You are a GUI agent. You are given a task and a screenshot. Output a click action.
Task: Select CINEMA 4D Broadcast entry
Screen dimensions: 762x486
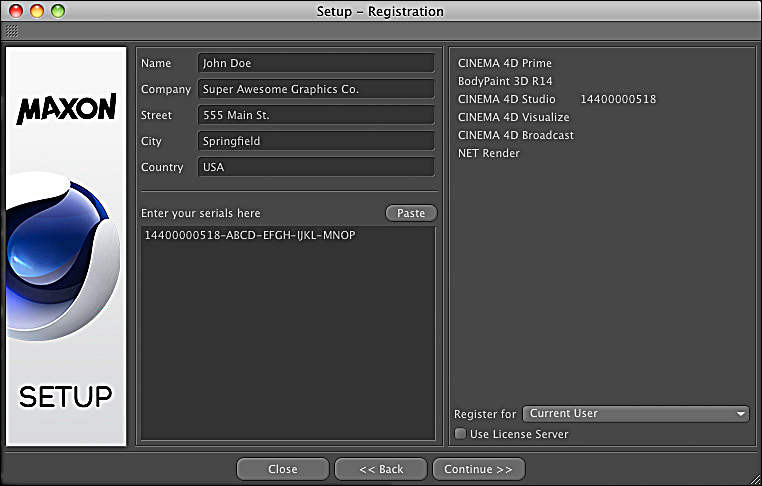pos(516,135)
